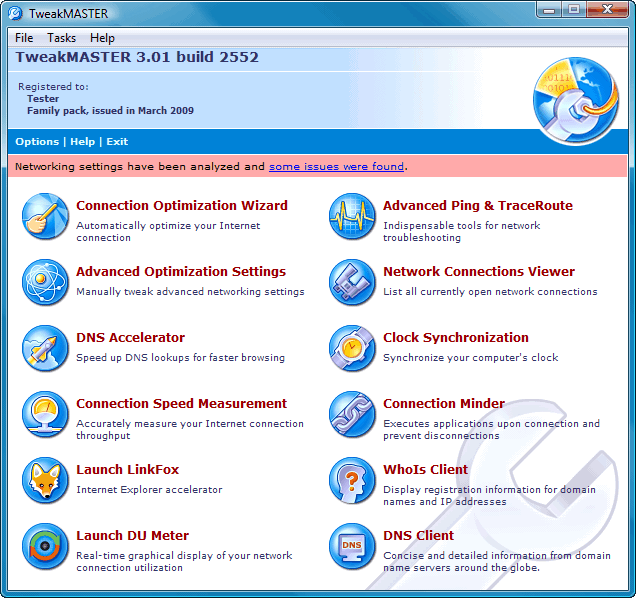Open the 'some issues were found' link
The width and height of the screenshot is (636, 598).
click(x=336, y=166)
